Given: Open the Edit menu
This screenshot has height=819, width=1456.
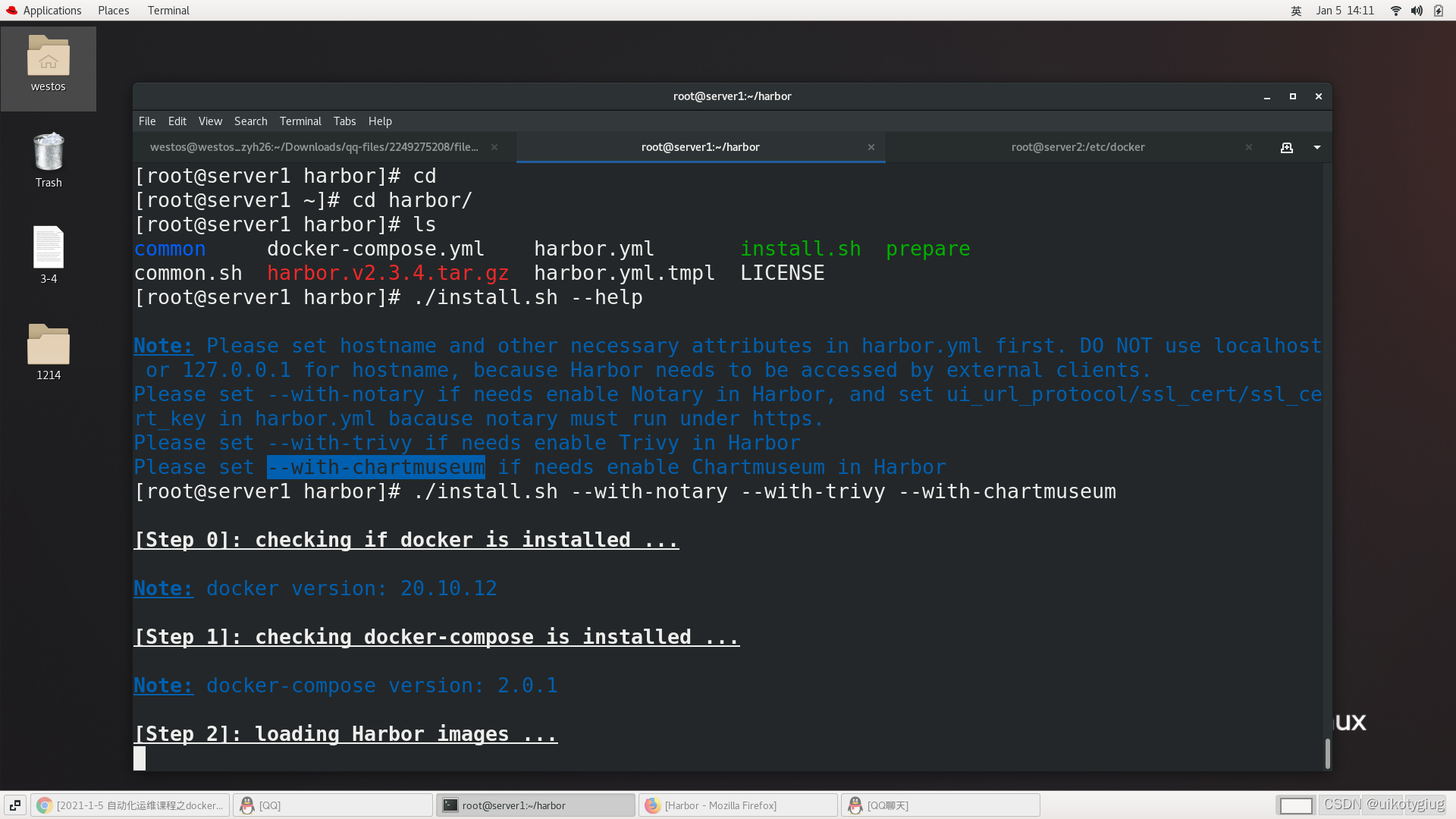Looking at the screenshot, I should [x=177, y=121].
